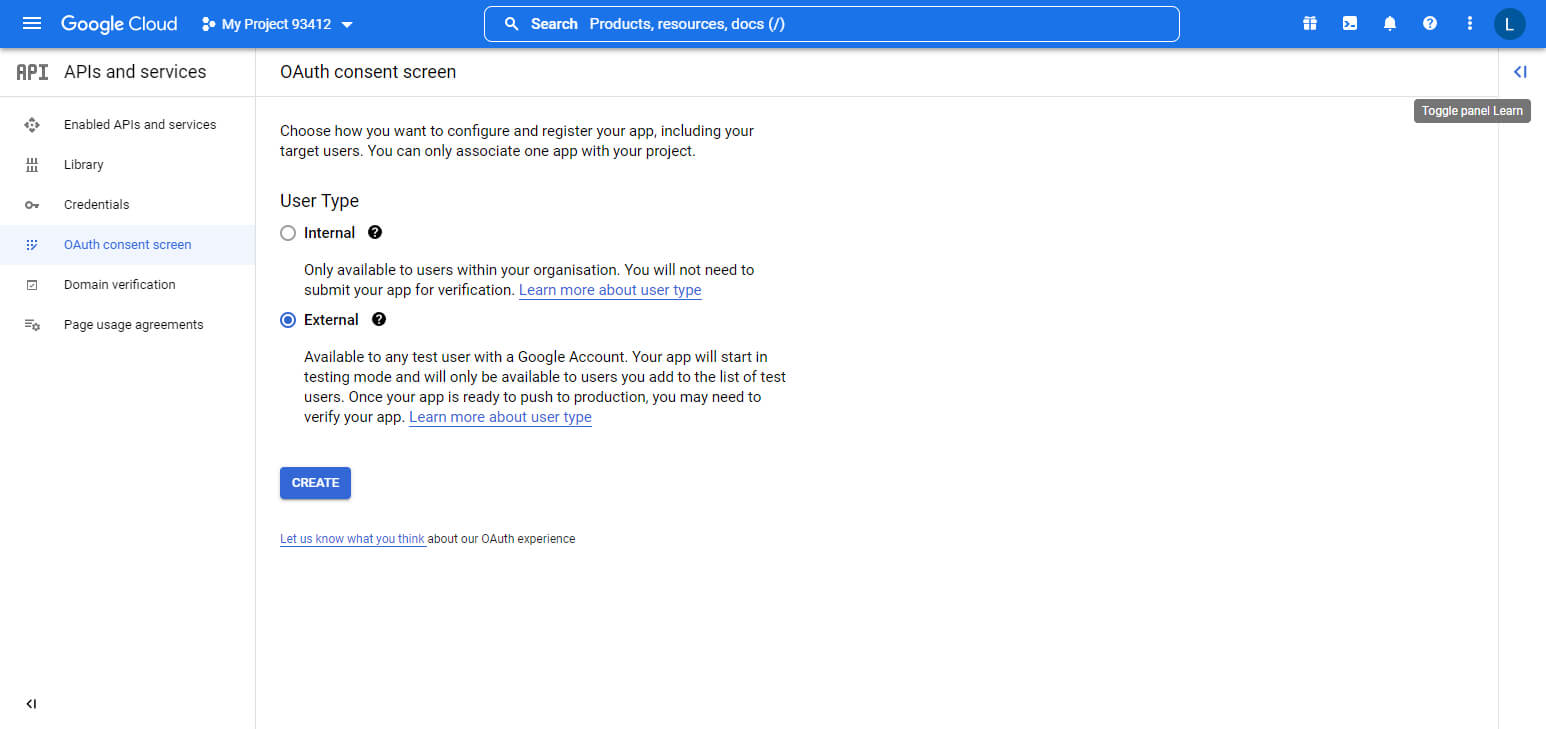Image resolution: width=1546 pixels, height=729 pixels.
Task: Open the Library page
Action: pyautogui.click(x=84, y=165)
